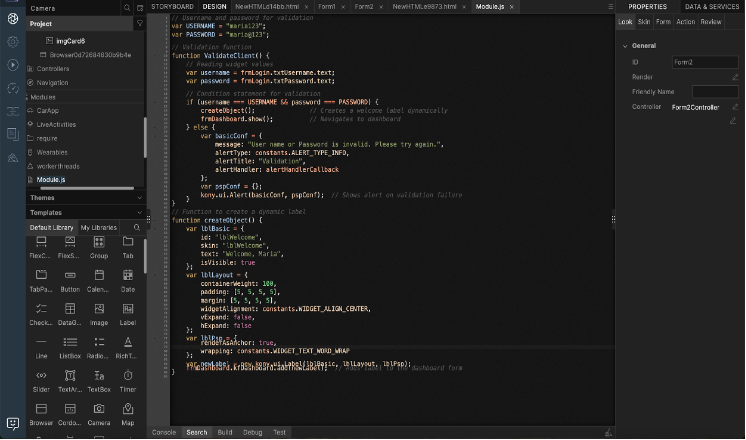Select the DataGrid widget icon
The height and width of the screenshot is (440, 746).
(70, 308)
